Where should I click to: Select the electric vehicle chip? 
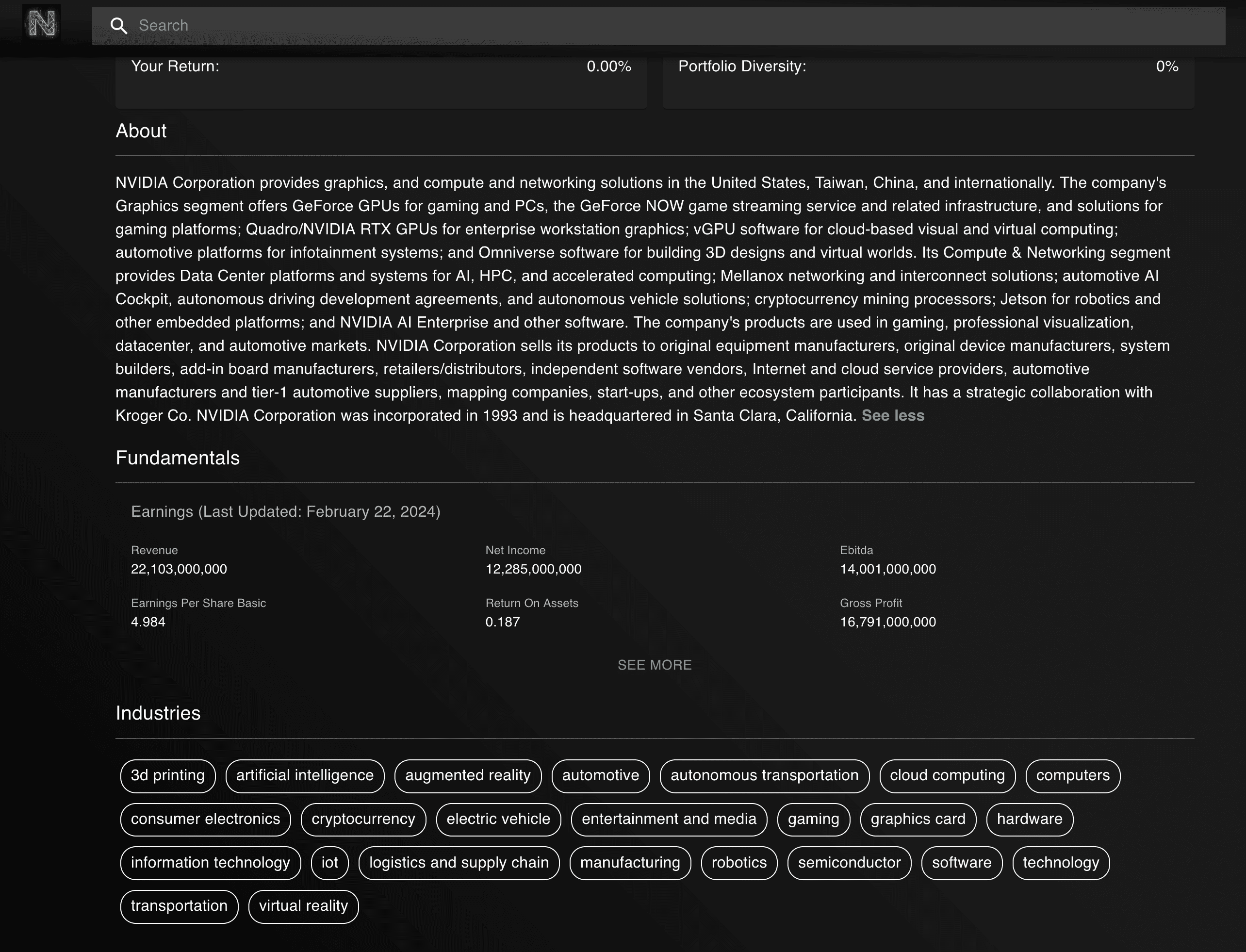498,819
